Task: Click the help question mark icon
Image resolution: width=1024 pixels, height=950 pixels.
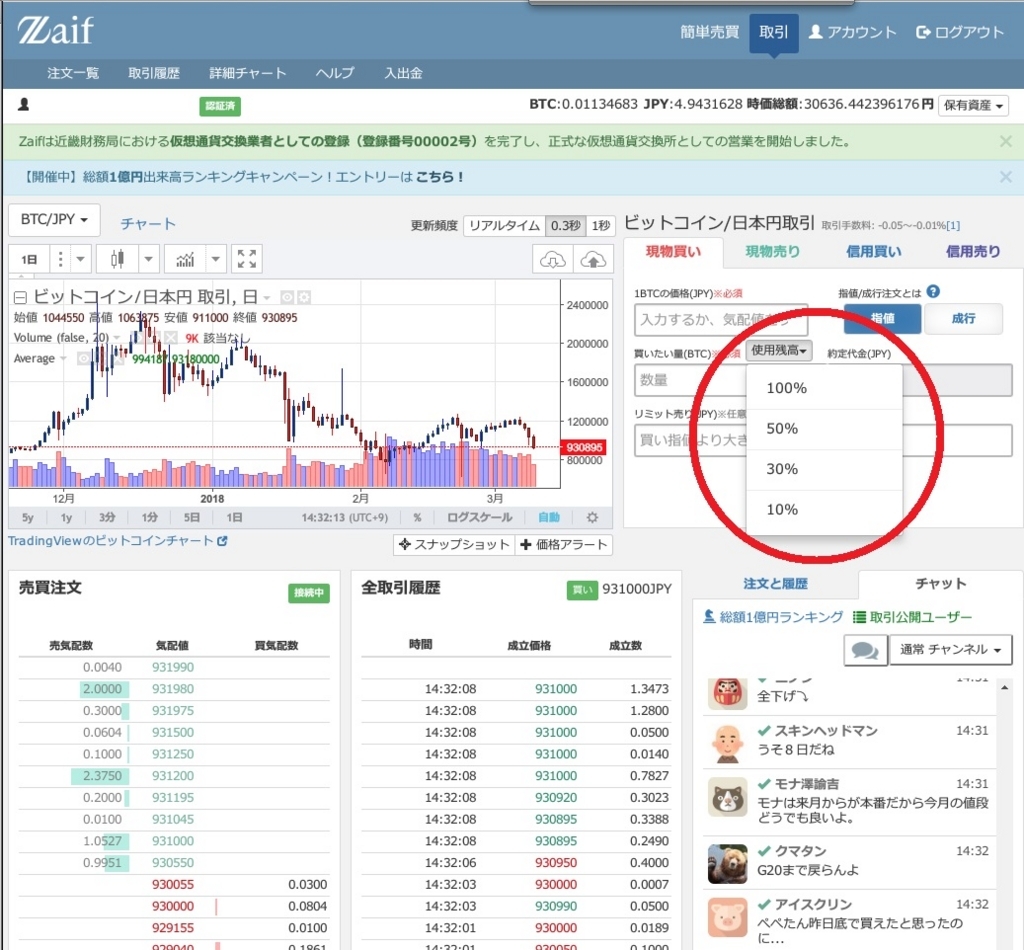Action: [x=933, y=292]
